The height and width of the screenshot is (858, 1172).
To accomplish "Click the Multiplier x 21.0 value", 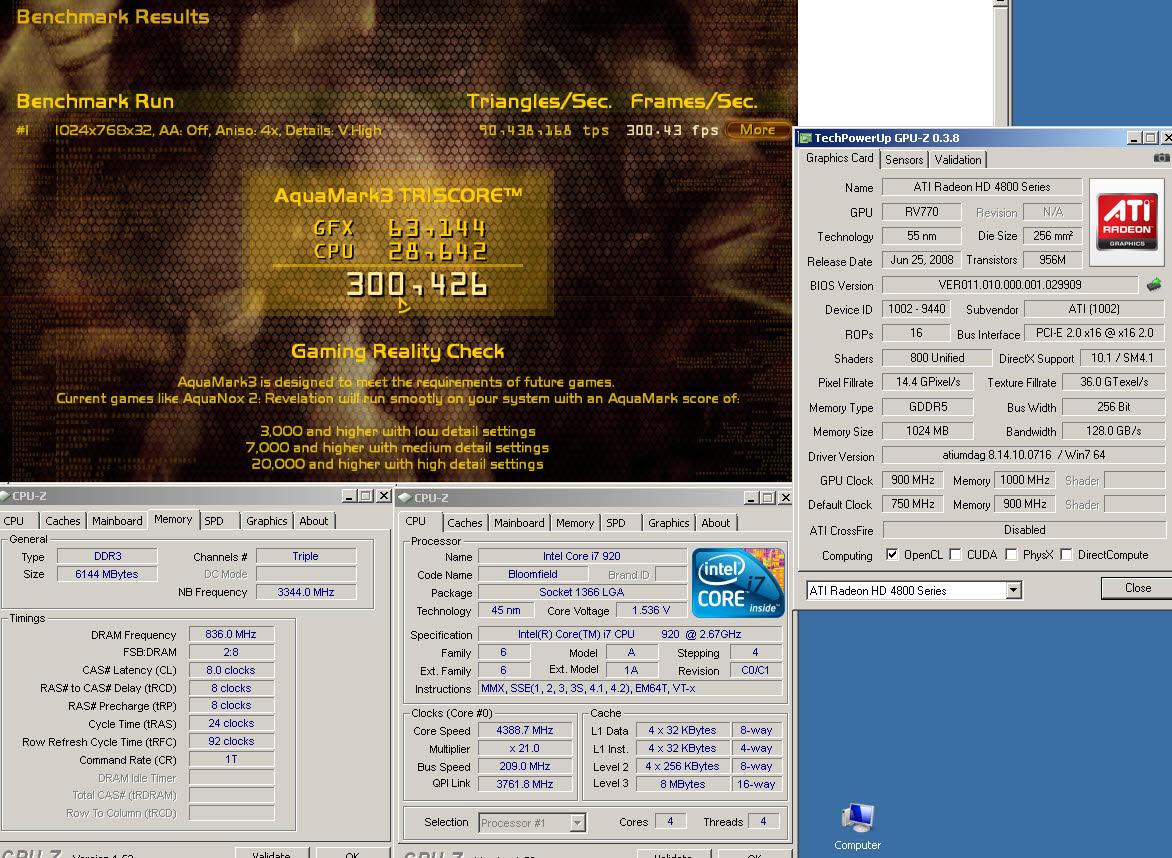I will pos(525,748).
